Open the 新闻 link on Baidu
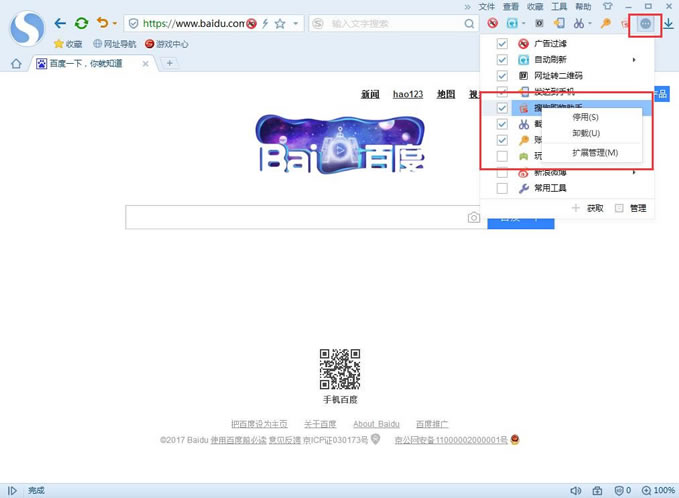679x498 pixels. (x=370, y=94)
